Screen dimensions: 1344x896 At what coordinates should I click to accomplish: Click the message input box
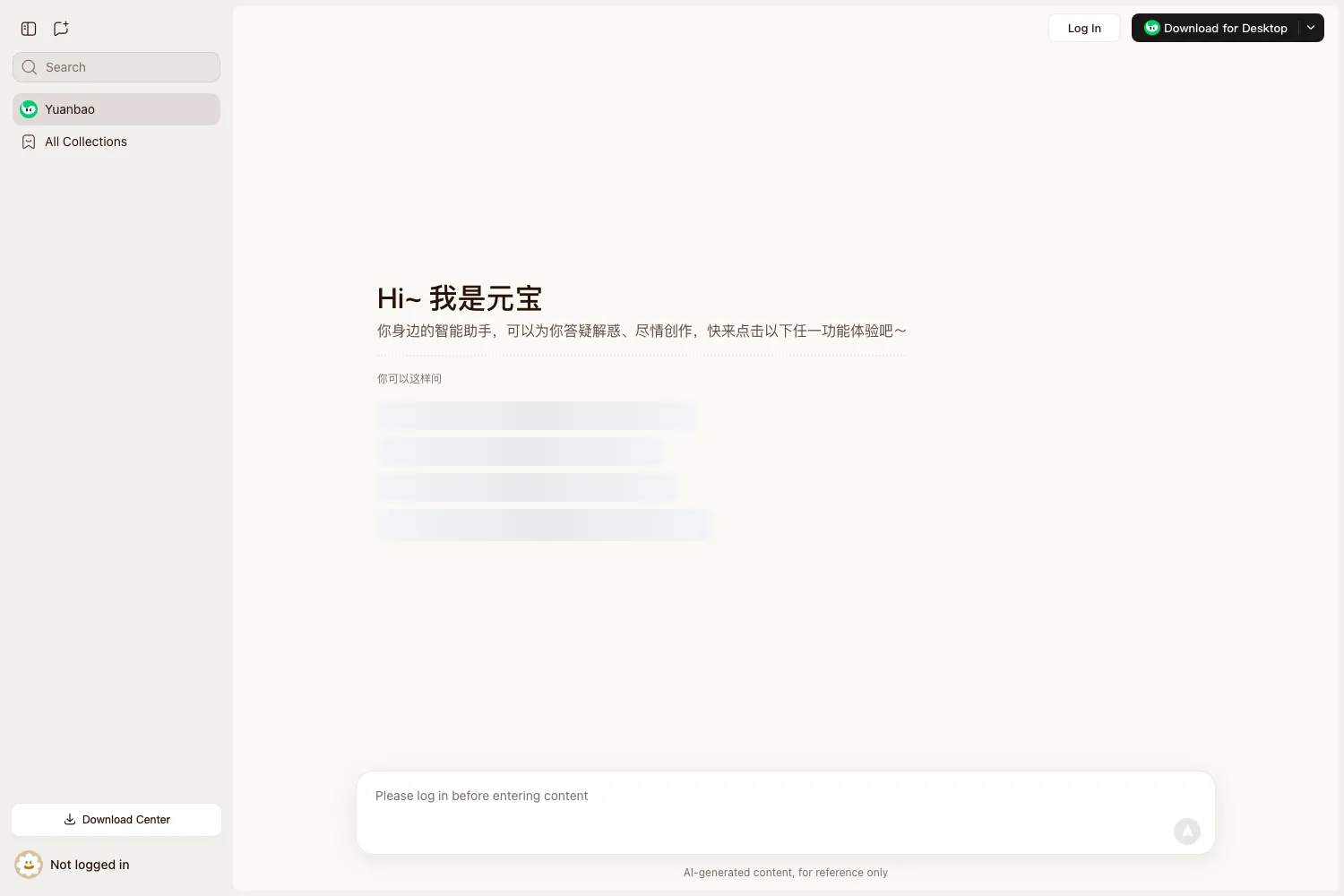(786, 813)
